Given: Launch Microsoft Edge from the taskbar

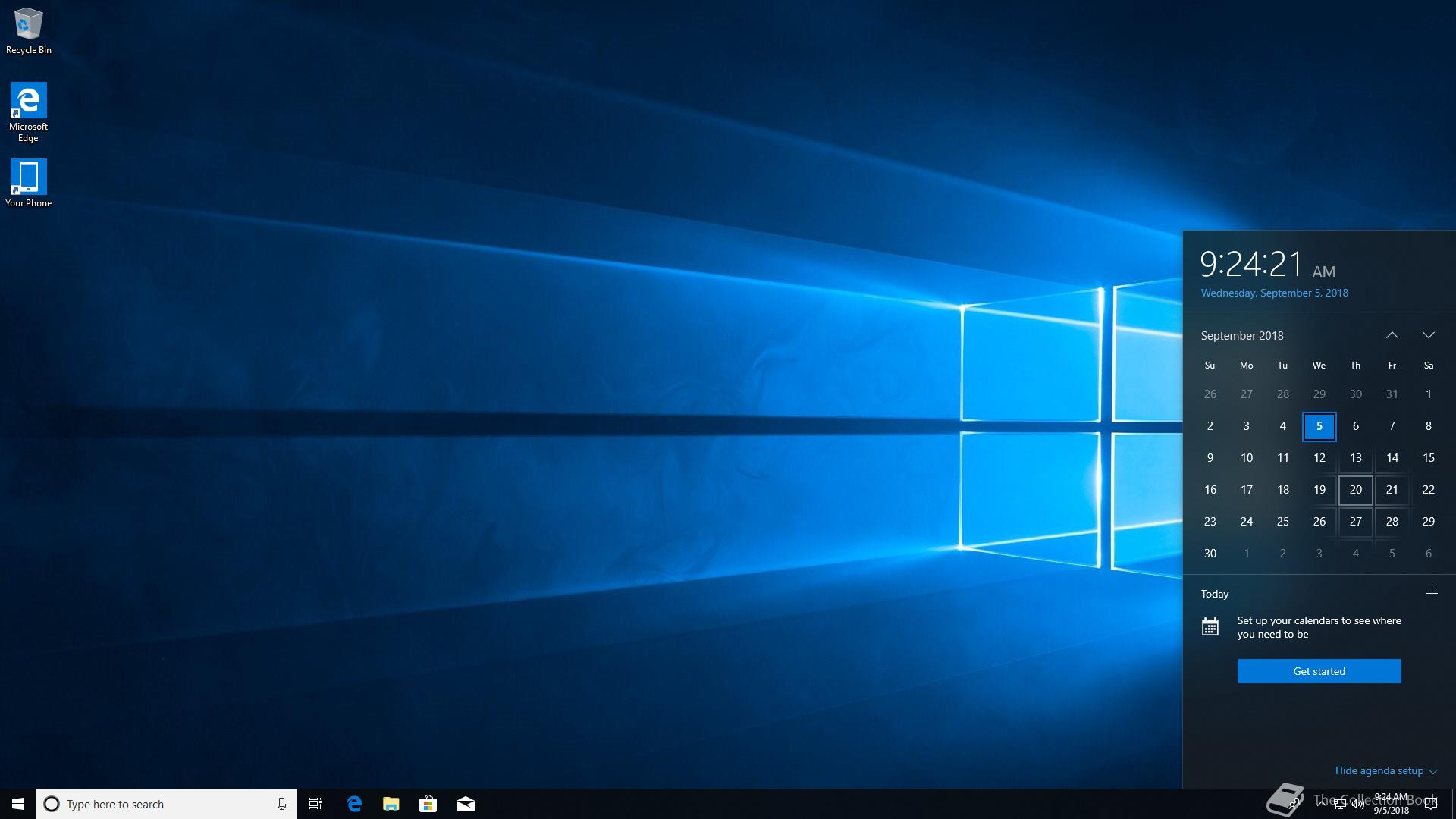Looking at the screenshot, I should coord(354,804).
